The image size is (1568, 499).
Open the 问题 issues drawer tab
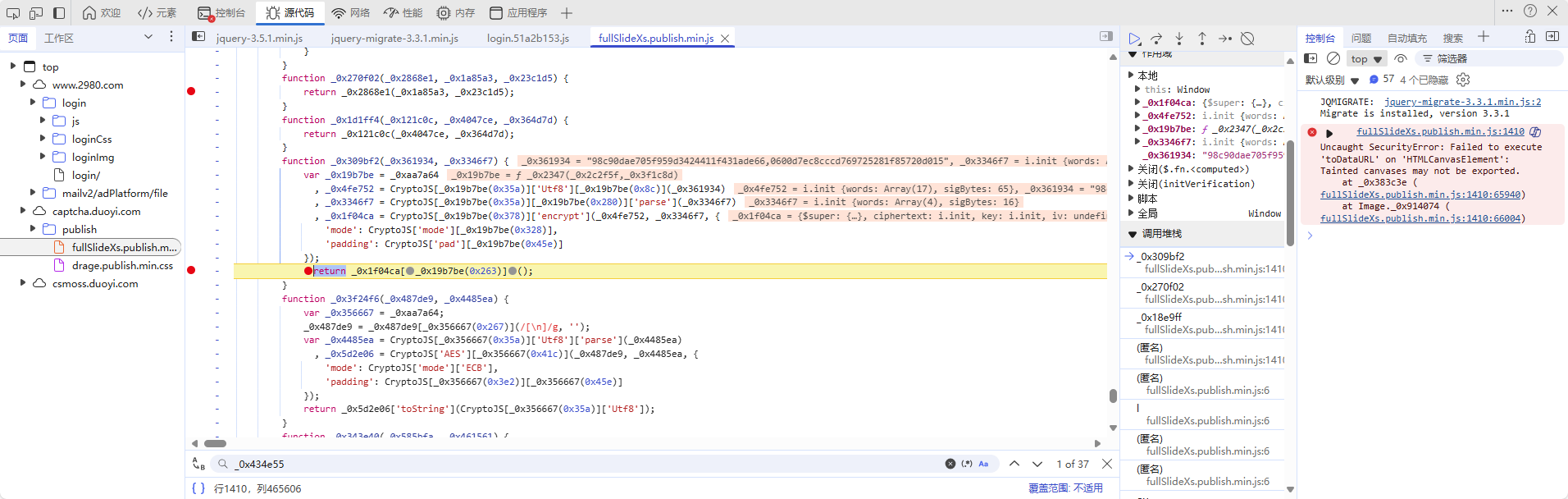tap(1361, 38)
